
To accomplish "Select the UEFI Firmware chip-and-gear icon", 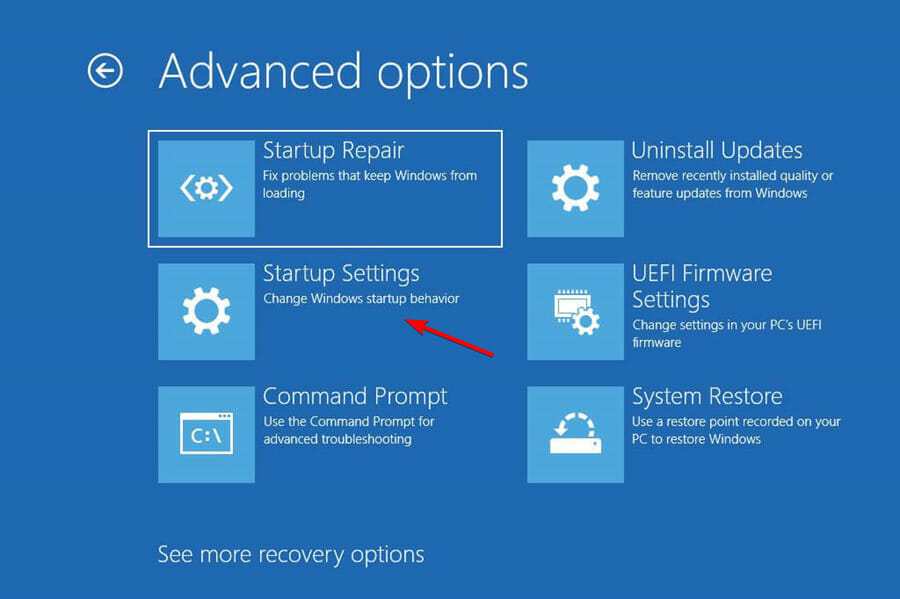I will [575, 311].
